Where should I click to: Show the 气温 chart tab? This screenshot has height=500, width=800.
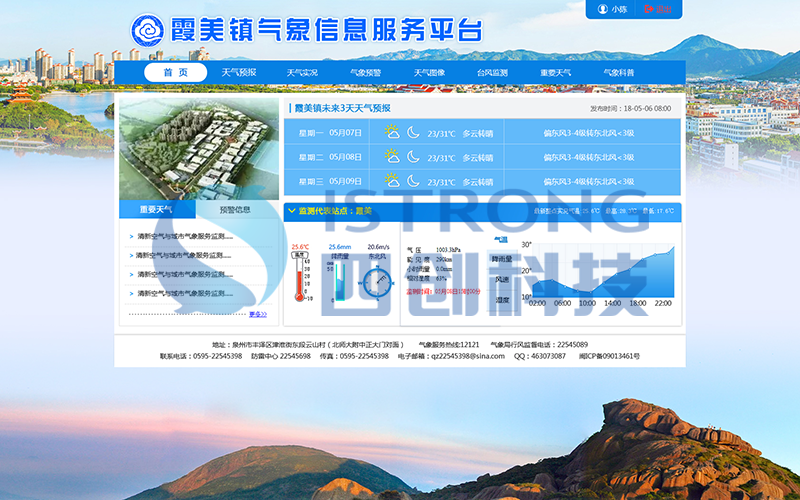pos(501,239)
